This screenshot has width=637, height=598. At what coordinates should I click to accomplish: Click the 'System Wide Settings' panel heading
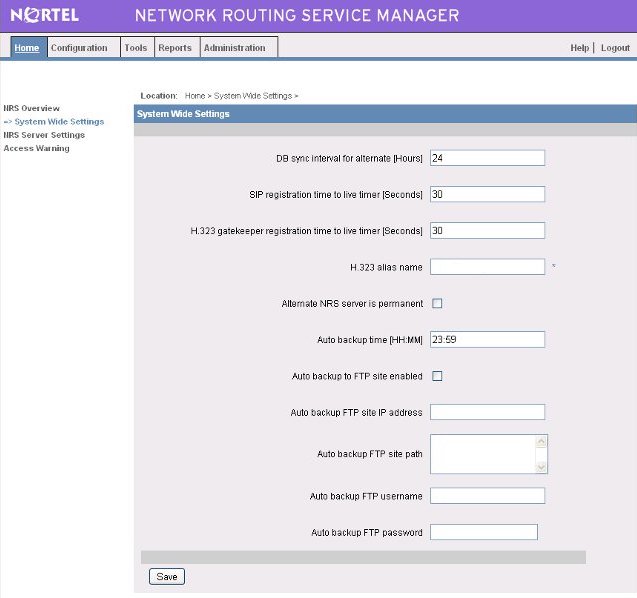pyautogui.click(x=183, y=114)
